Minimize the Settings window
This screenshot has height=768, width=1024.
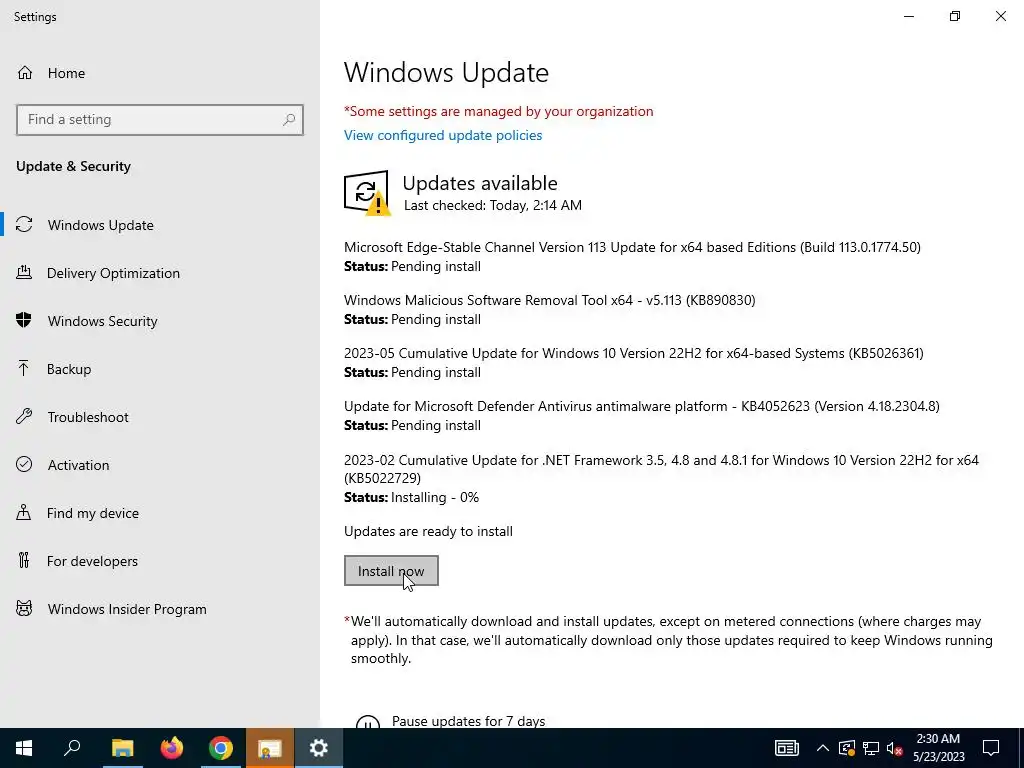[x=908, y=16]
